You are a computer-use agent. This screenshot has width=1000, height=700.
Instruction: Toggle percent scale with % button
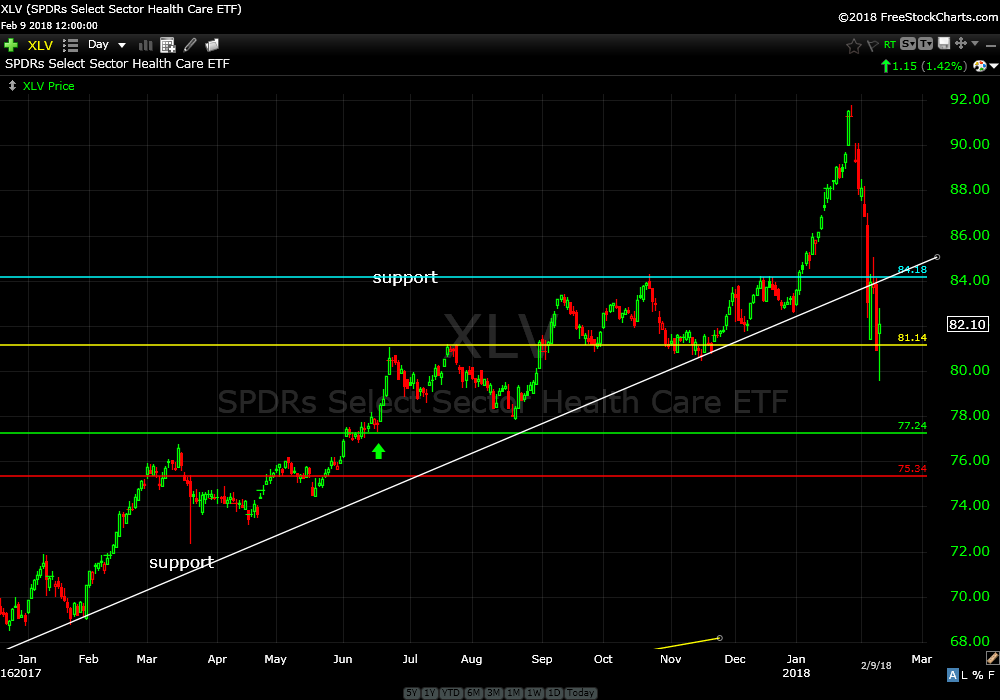pyautogui.click(x=978, y=675)
